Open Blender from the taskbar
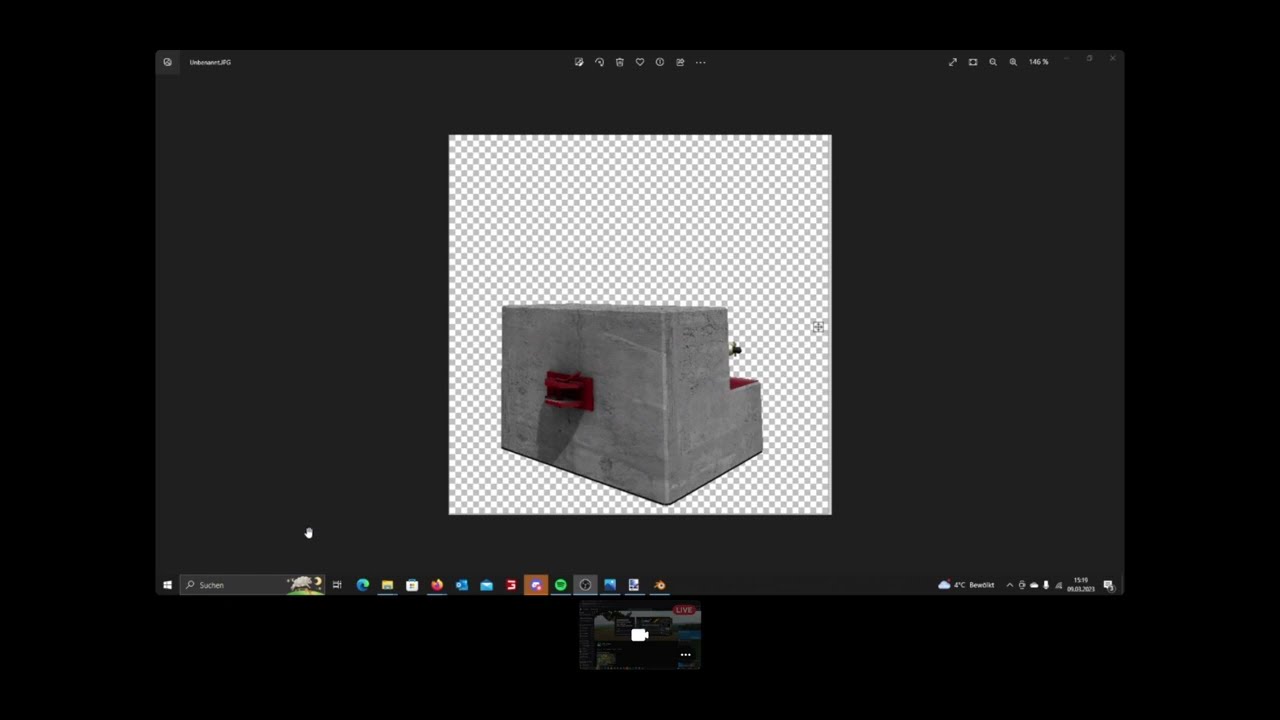The width and height of the screenshot is (1280, 720). [659, 585]
